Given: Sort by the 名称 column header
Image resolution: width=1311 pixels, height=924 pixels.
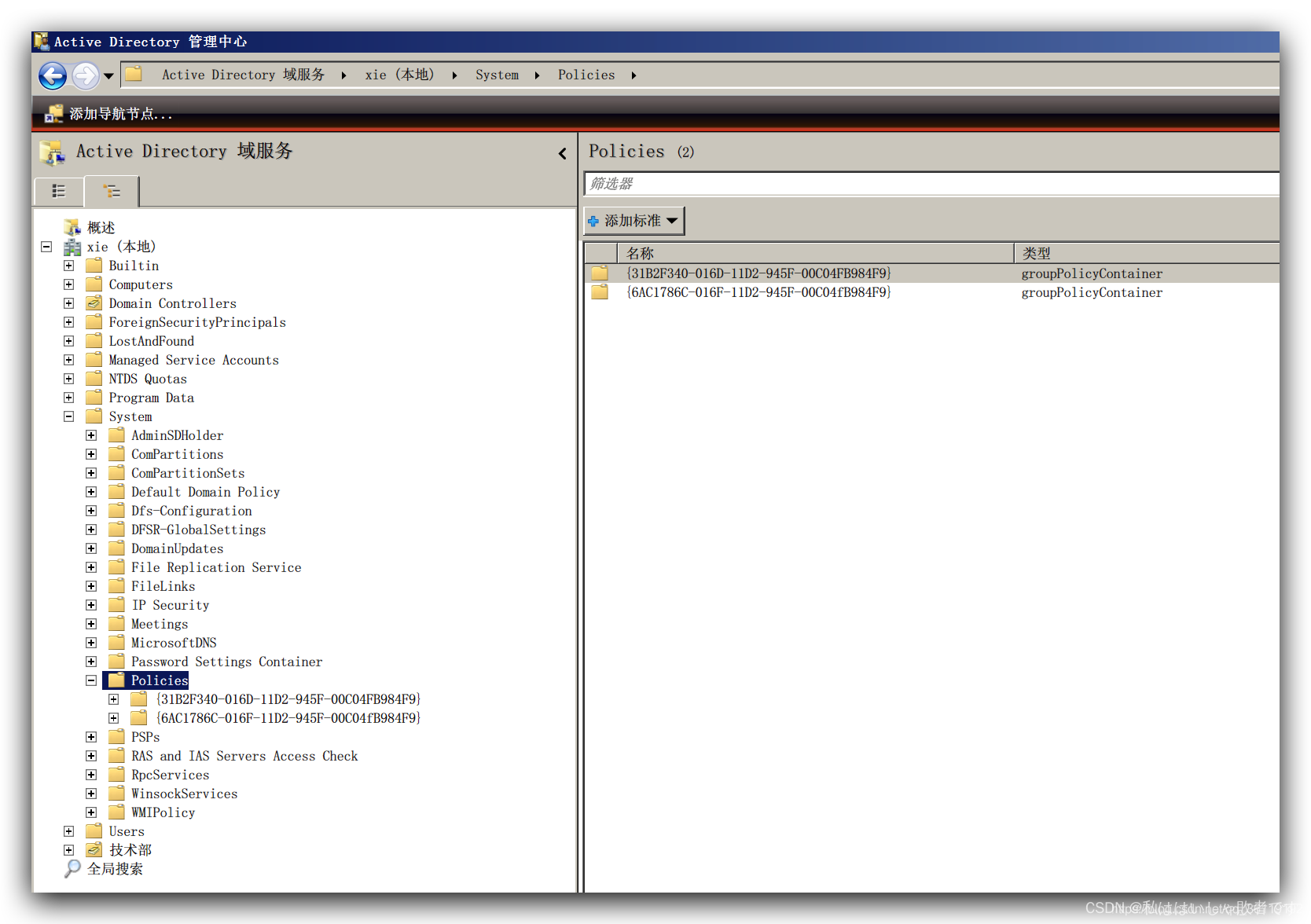Looking at the screenshot, I should click(x=816, y=253).
